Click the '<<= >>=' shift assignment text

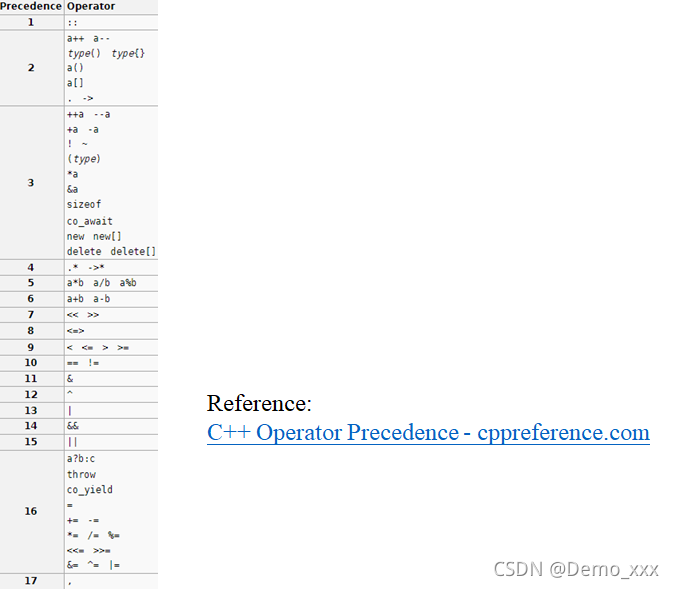pyautogui.click(x=89, y=551)
